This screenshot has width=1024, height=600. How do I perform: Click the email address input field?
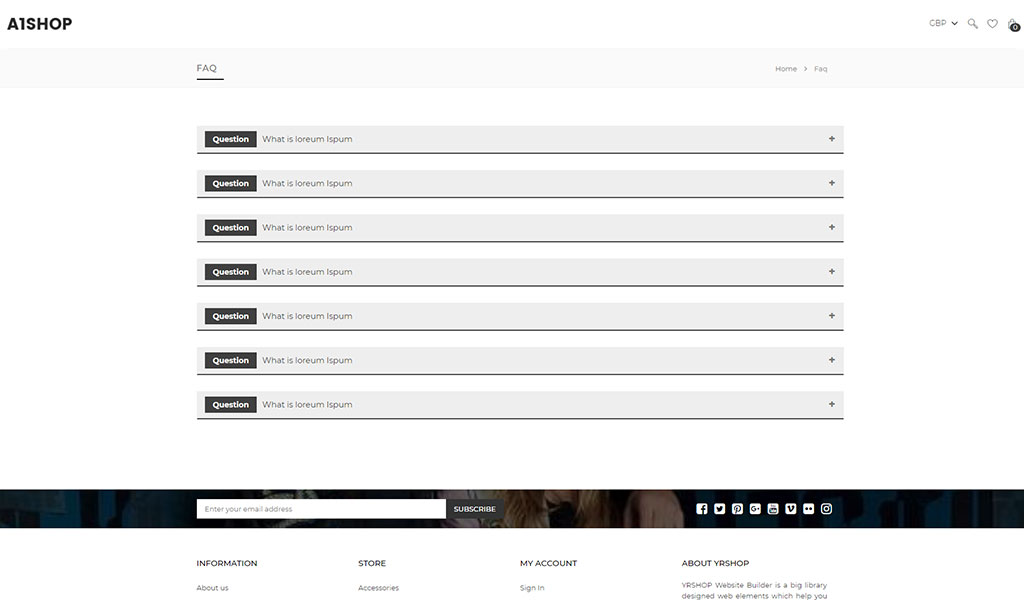(x=321, y=509)
